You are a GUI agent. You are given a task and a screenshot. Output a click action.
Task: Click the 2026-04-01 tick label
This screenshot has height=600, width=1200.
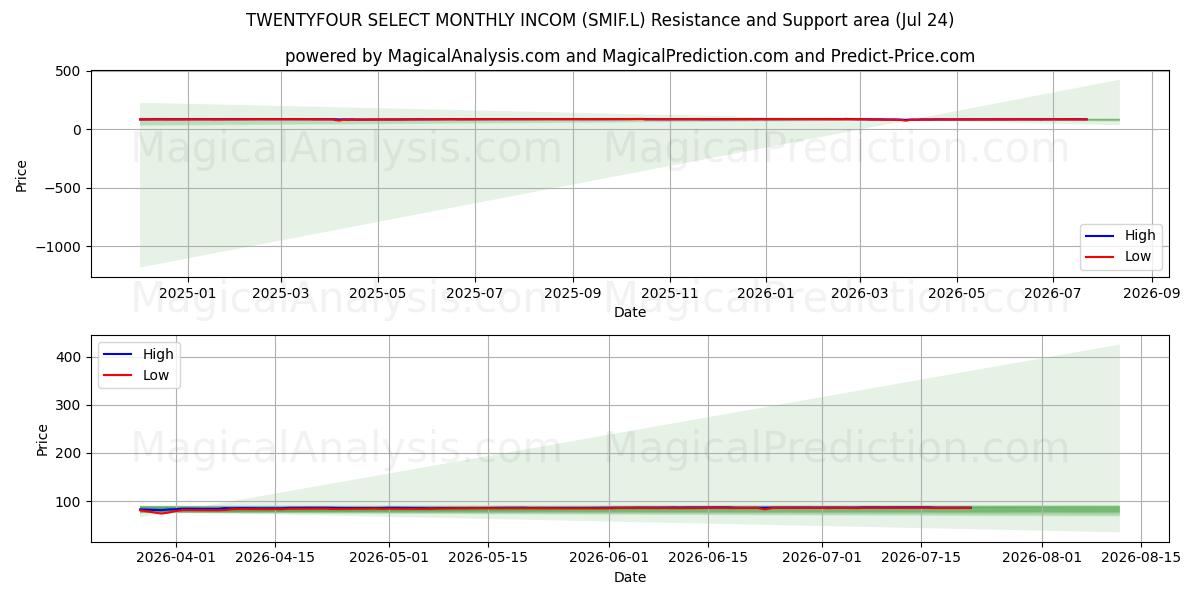click(176, 558)
